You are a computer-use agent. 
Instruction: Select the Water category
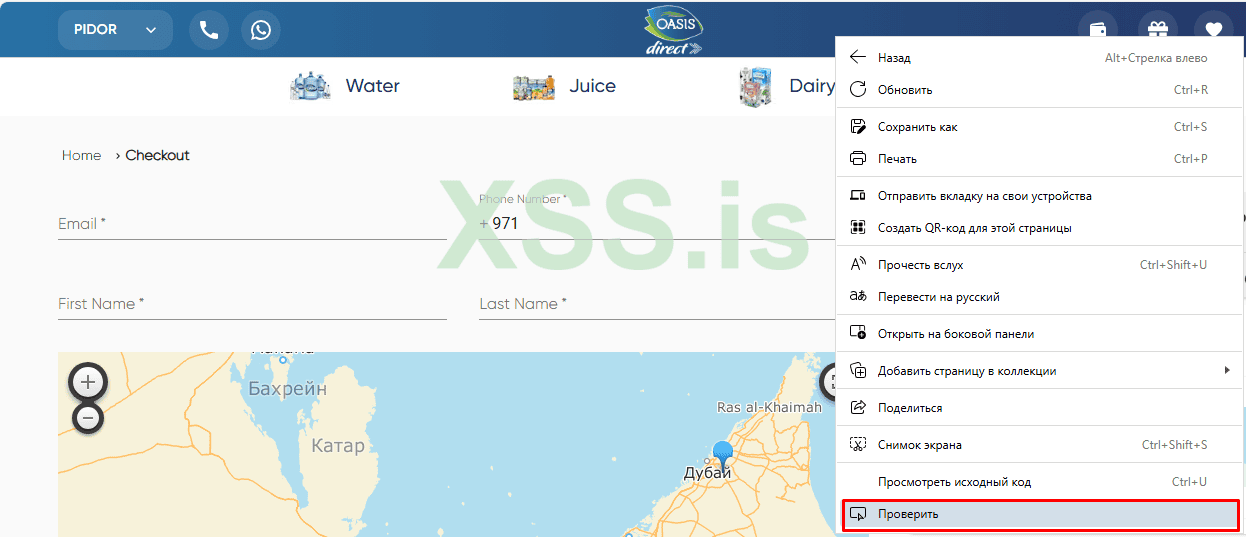(x=373, y=86)
